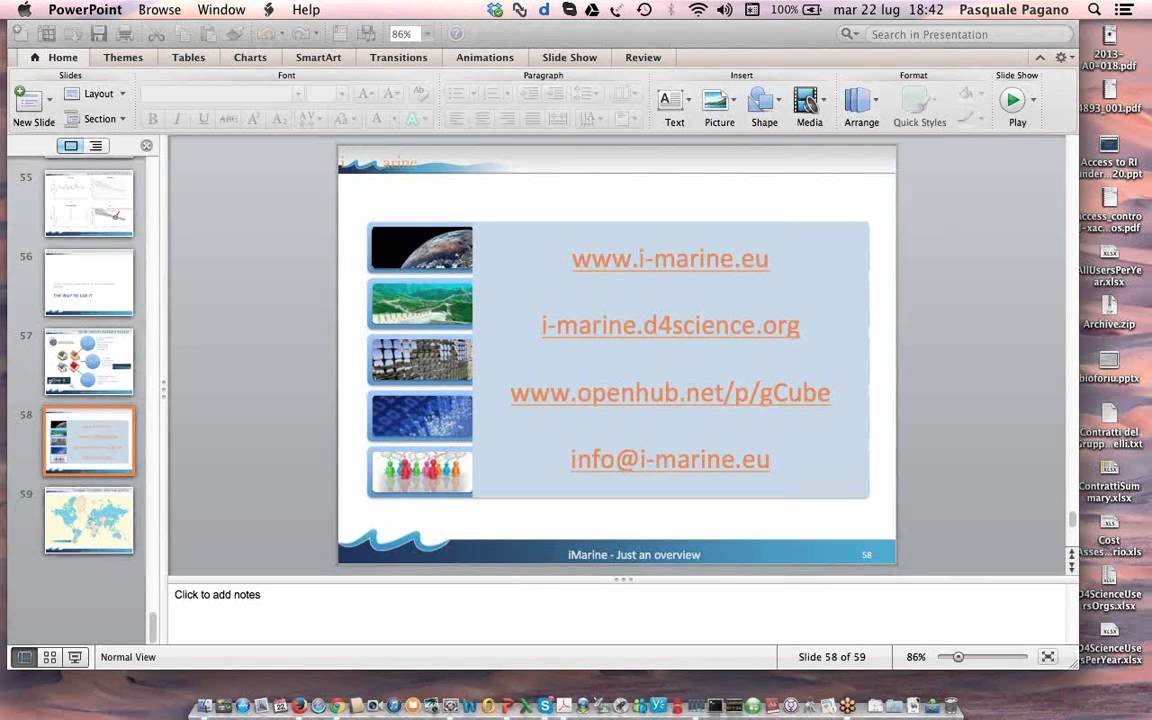Open the Slide Show tab

(x=569, y=57)
